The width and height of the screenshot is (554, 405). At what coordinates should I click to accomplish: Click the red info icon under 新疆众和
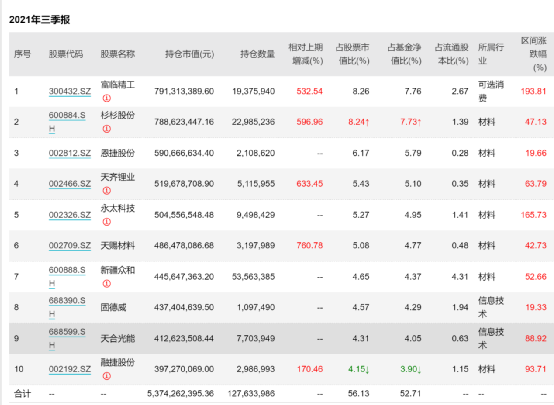pyautogui.click(x=106, y=284)
